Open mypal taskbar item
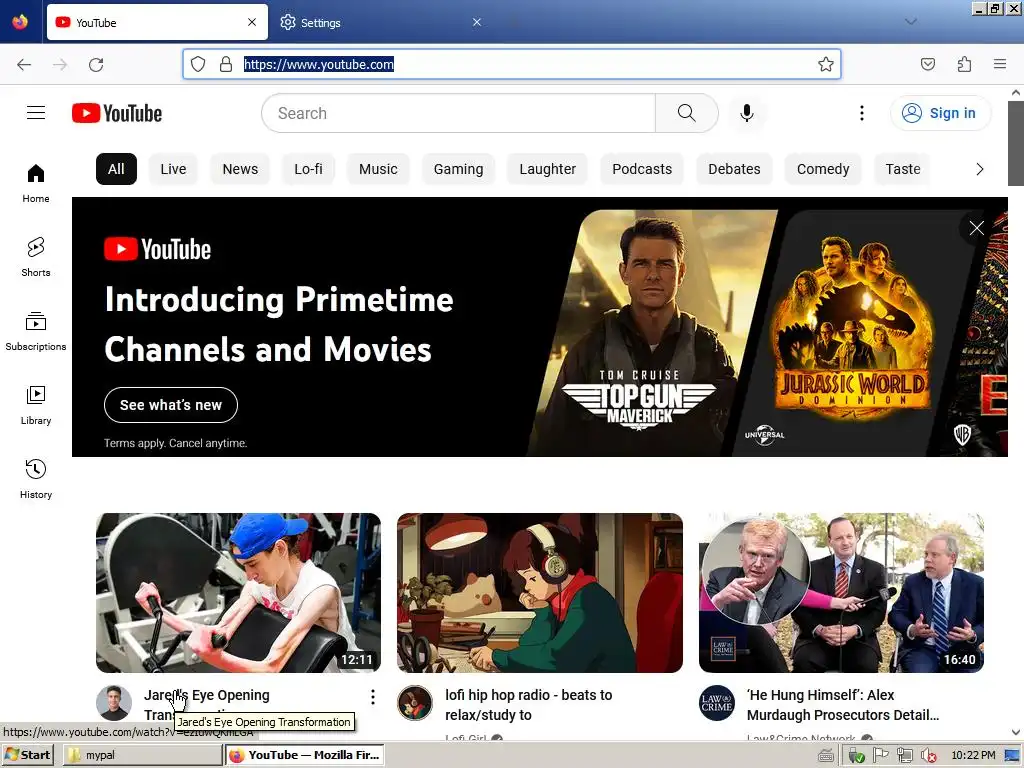The image size is (1024, 768). (142, 755)
